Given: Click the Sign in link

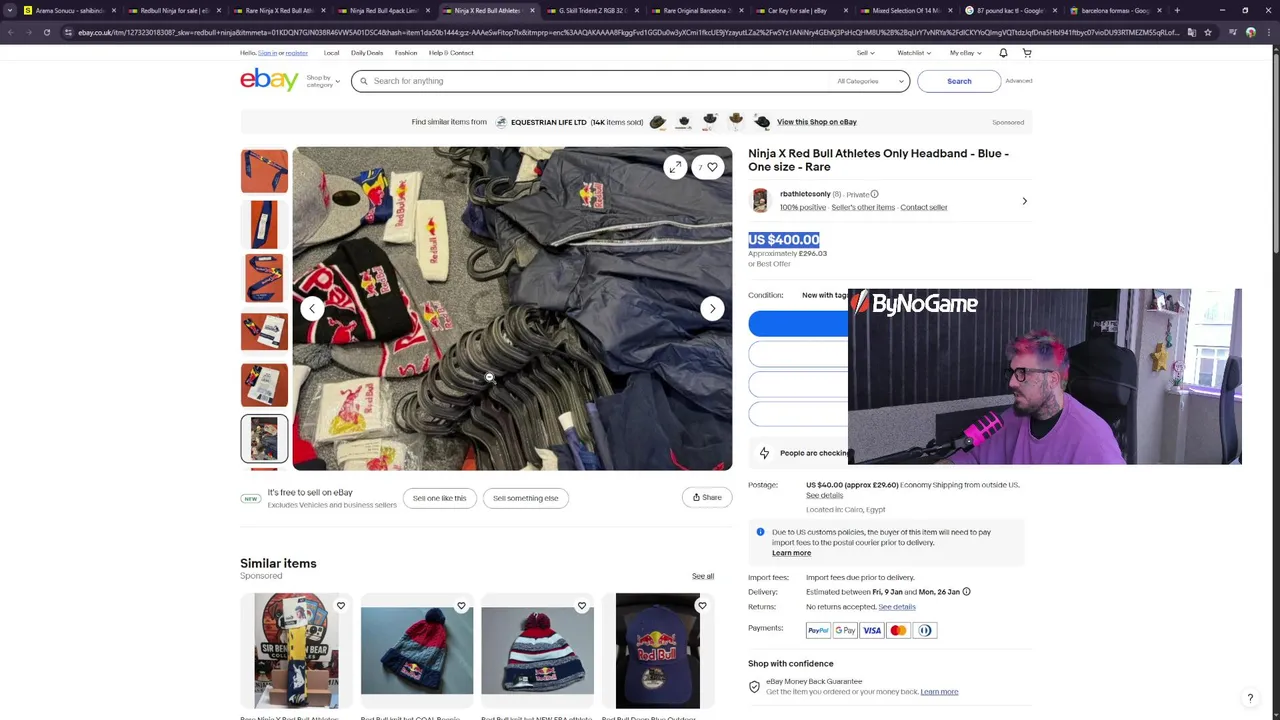Looking at the screenshot, I should point(267,53).
